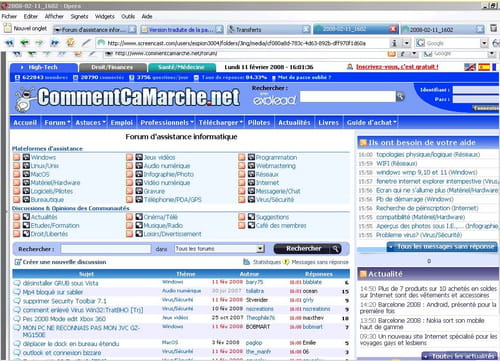
Task: Open the page info icon beside address bar
Action: click(394, 43)
